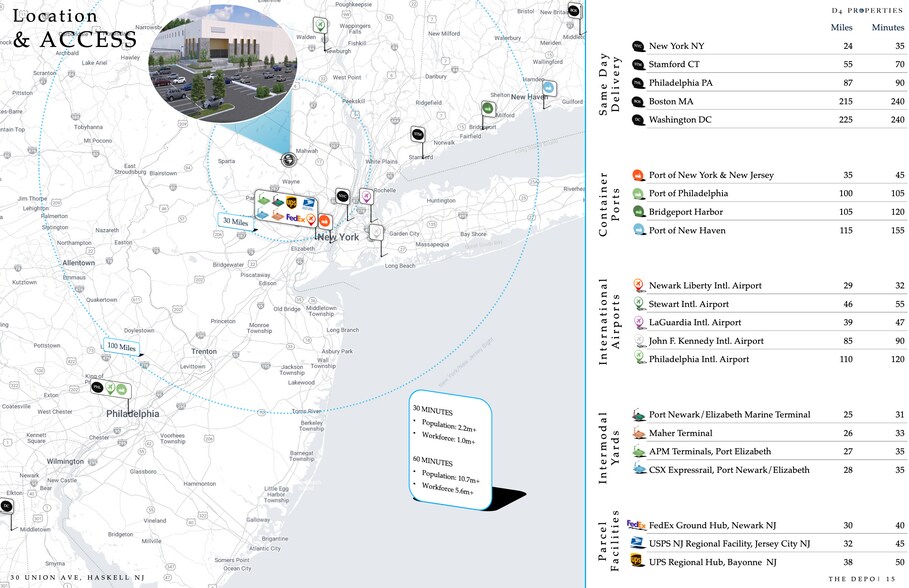
Task: Select the green Bridgeport Harbor pin on map
Action: coord(488,108)
